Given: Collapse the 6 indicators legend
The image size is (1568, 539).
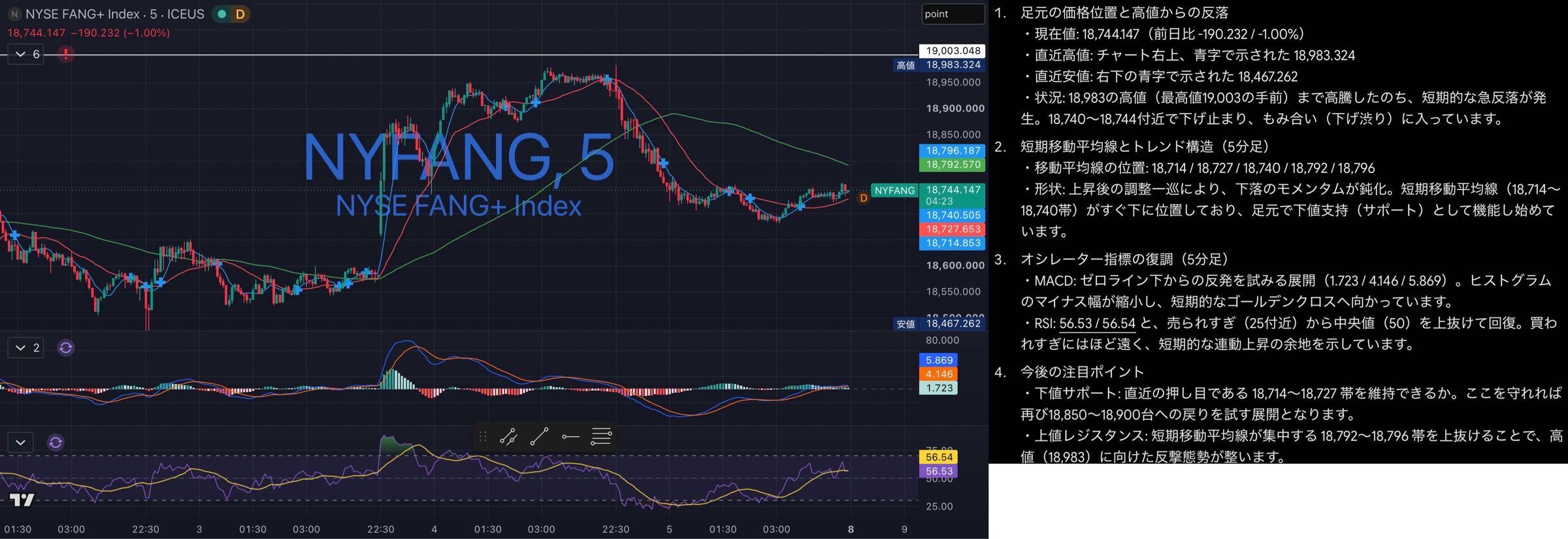Looking at the screenshot, I should tap(25, 54).
